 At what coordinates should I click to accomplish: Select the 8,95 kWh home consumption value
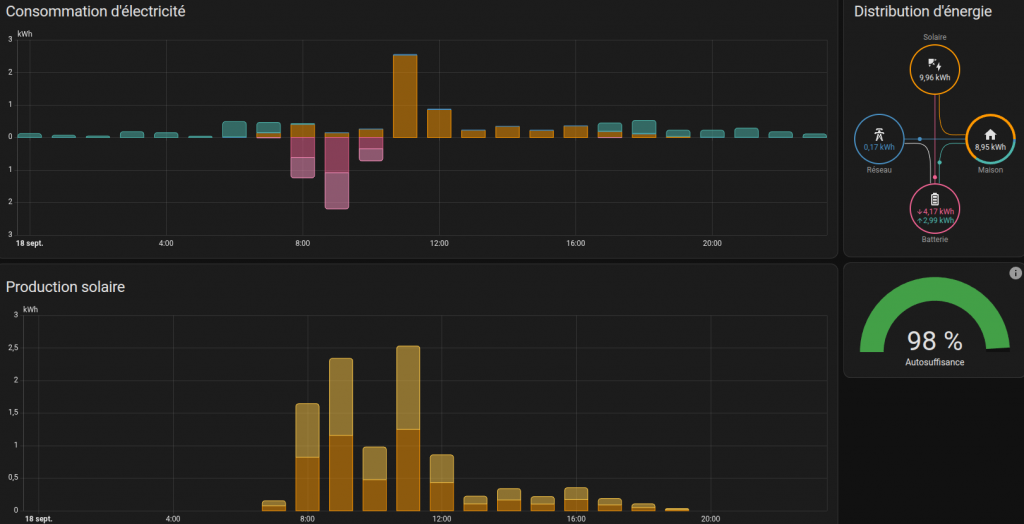pyautogui.click(x=990, y=146)
